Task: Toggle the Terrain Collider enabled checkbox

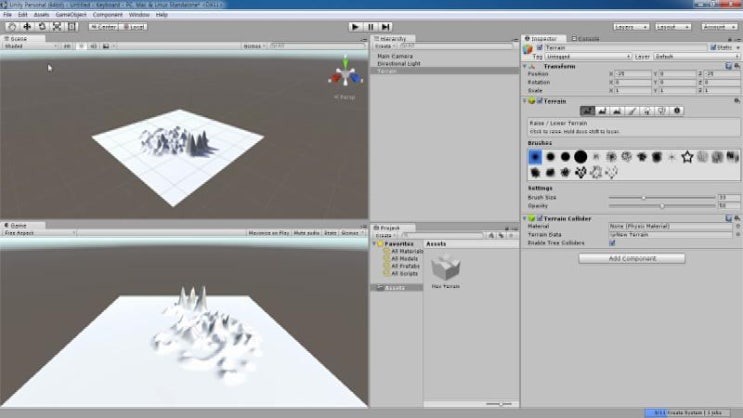Action: [x=540, y=218]
